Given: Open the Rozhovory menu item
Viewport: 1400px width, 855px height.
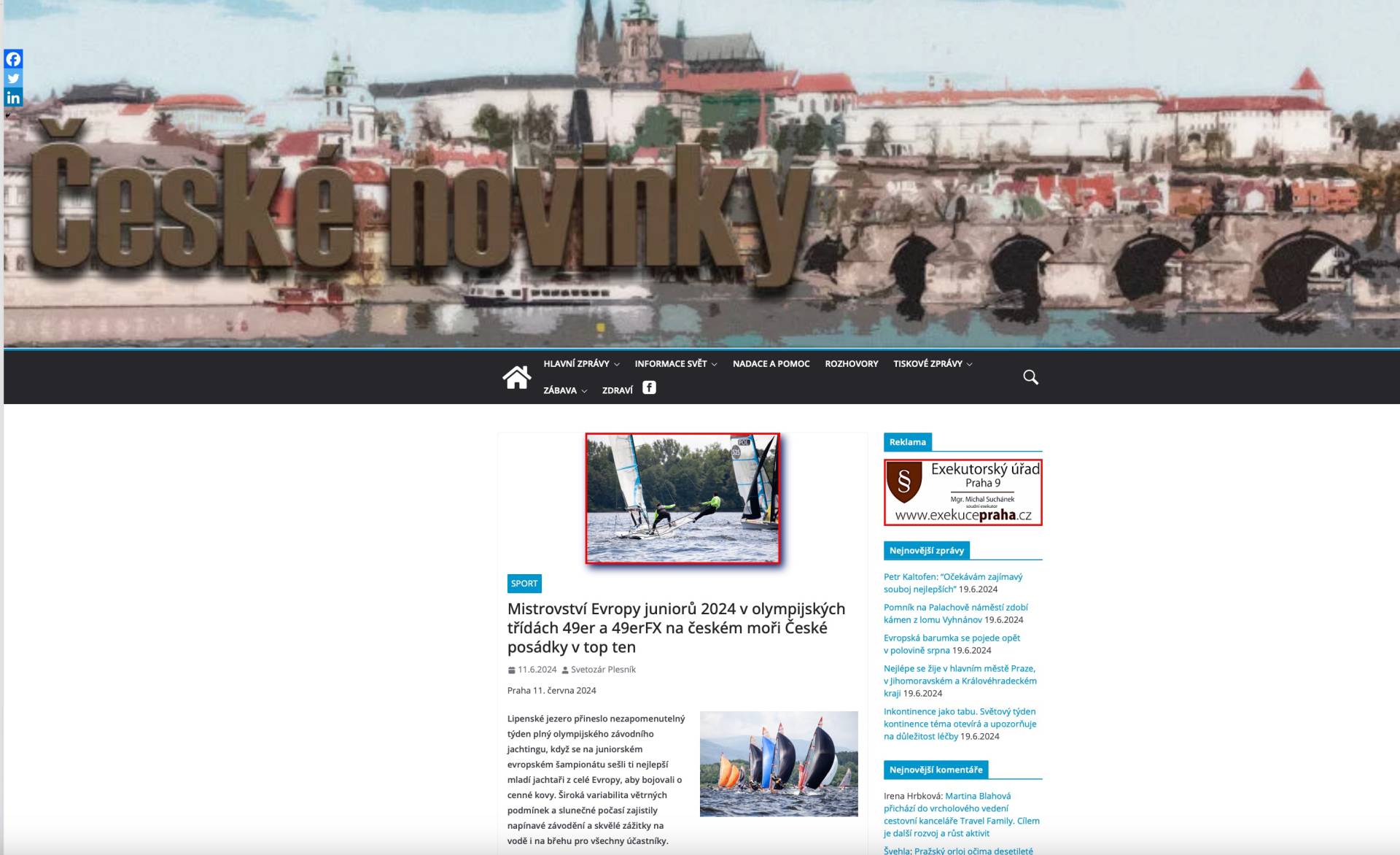Looking at the screenshot, I should pos(851,364).
